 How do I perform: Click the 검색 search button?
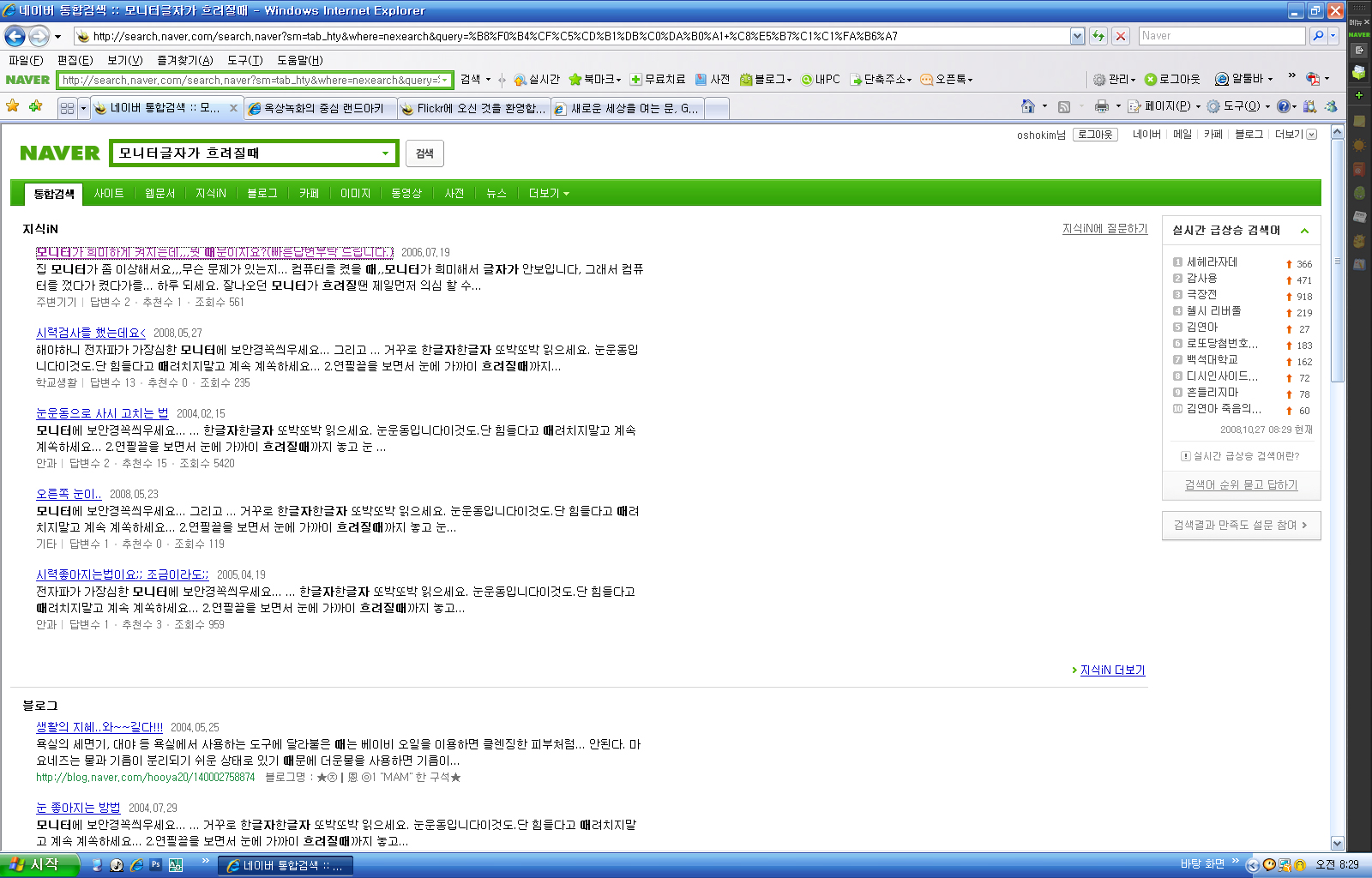(x=424, y=153)
